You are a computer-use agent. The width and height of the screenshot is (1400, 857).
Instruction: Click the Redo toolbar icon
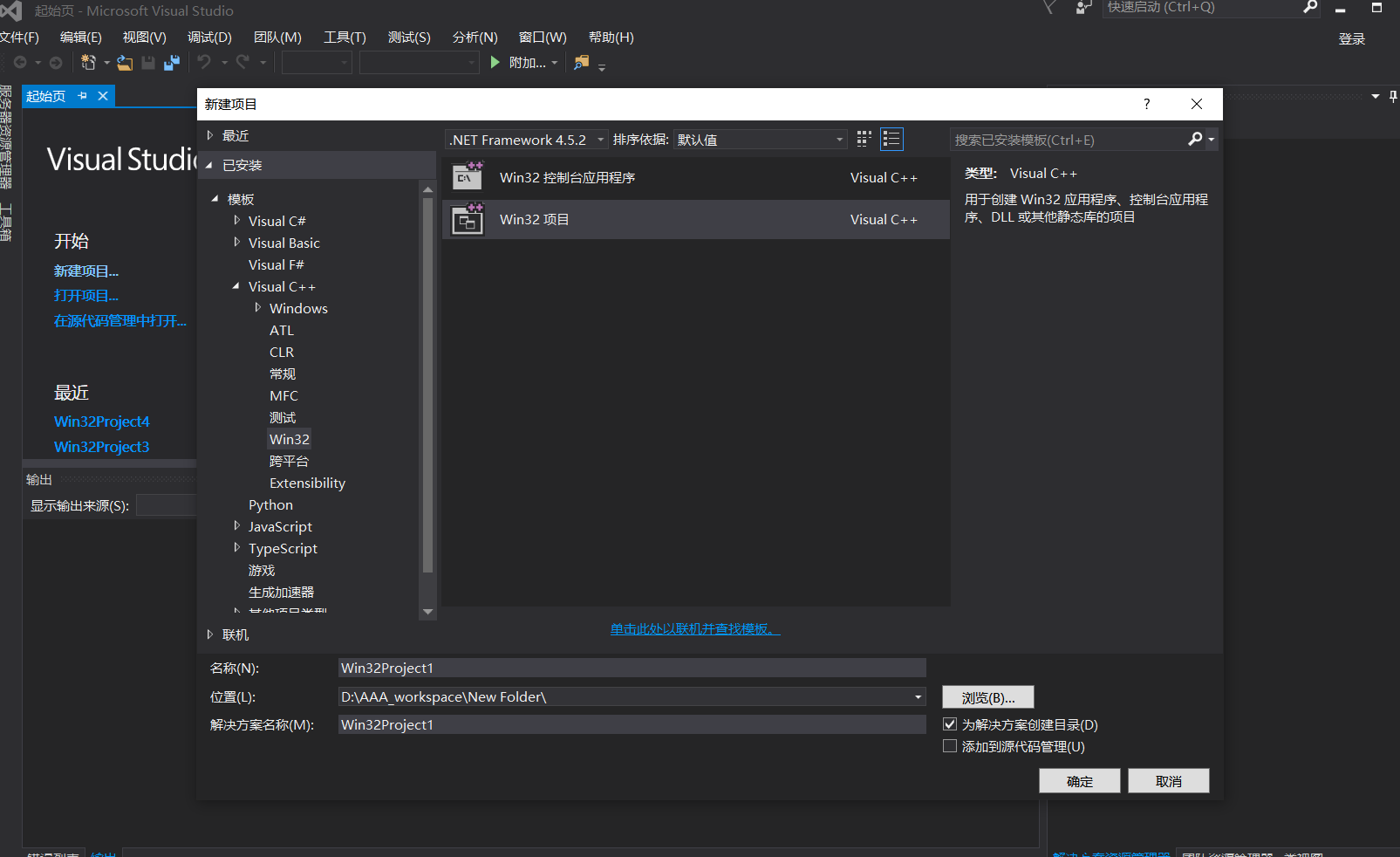point(242,62)
